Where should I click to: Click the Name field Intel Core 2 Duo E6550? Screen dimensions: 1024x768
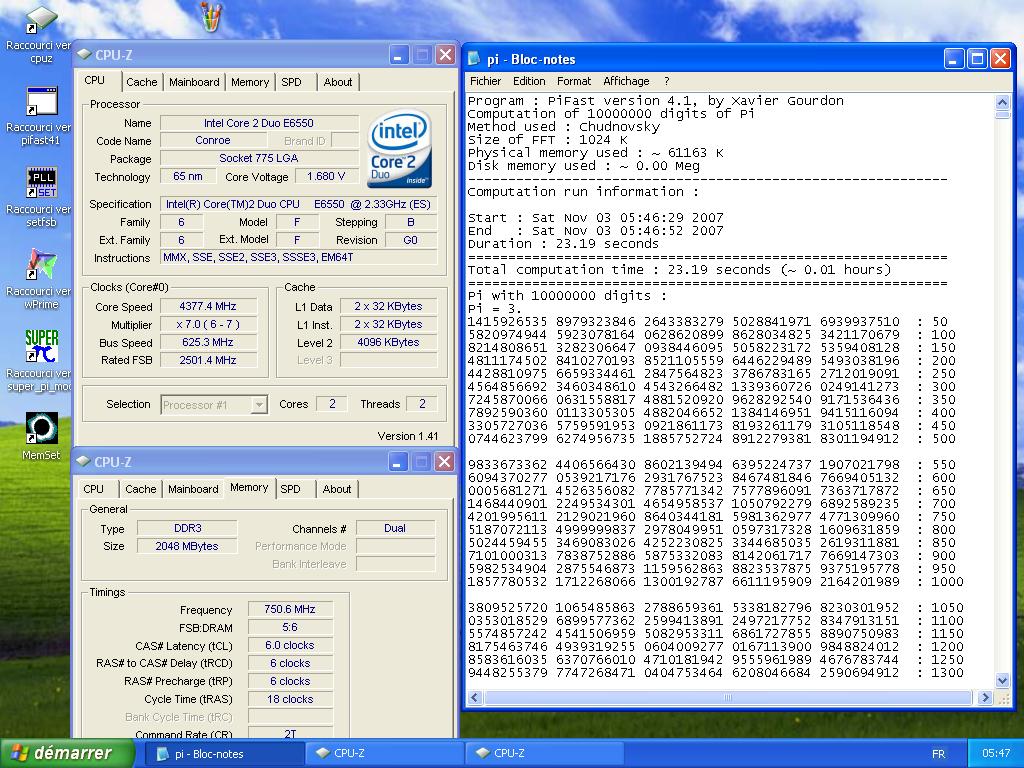coord(259,123)
